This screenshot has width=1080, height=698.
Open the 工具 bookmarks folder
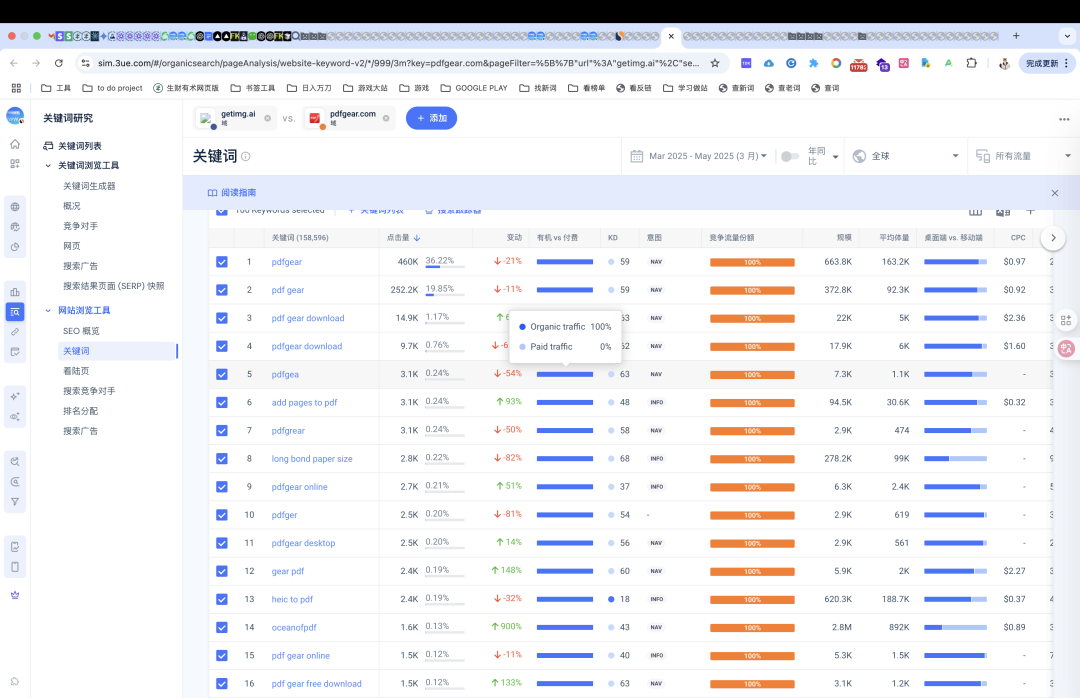pyautogui.click(x=56, y=88)
